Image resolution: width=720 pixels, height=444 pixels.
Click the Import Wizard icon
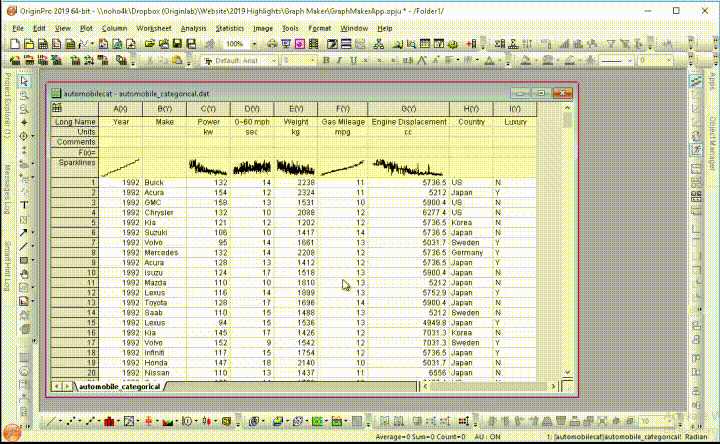pyautogui.click(x=14, y=60)
